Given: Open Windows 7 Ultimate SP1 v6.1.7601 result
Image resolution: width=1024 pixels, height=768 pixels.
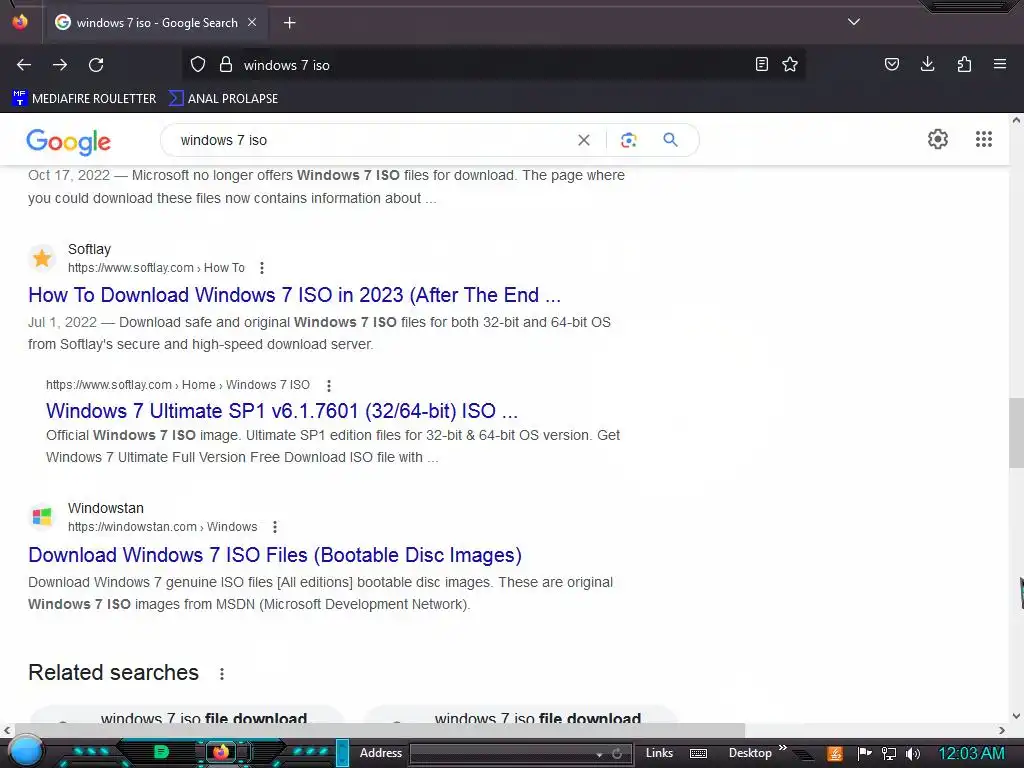Looking at the screenshot, I should [282, 411].
